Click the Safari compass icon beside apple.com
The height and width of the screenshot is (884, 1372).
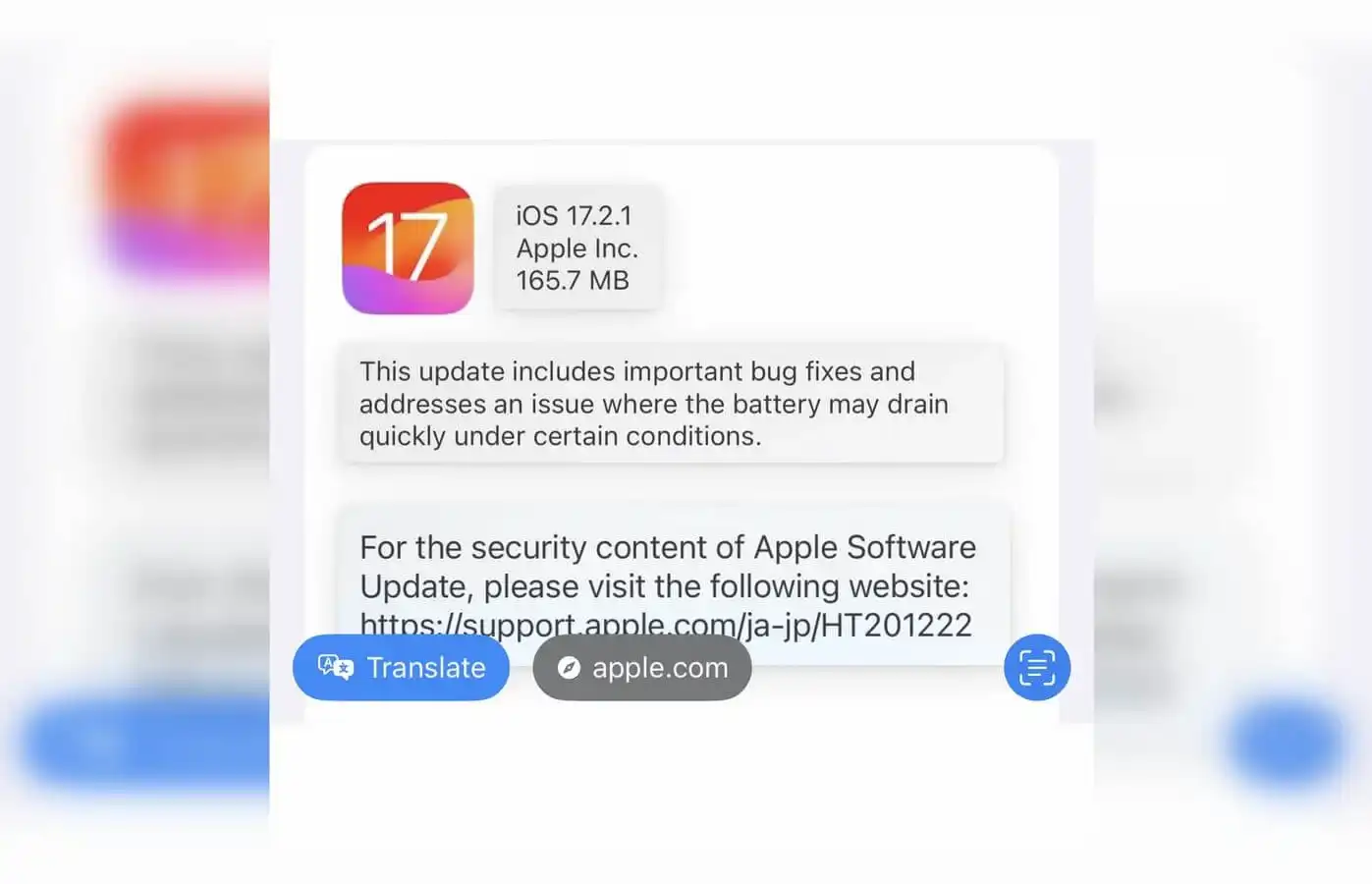click(569, 668)
